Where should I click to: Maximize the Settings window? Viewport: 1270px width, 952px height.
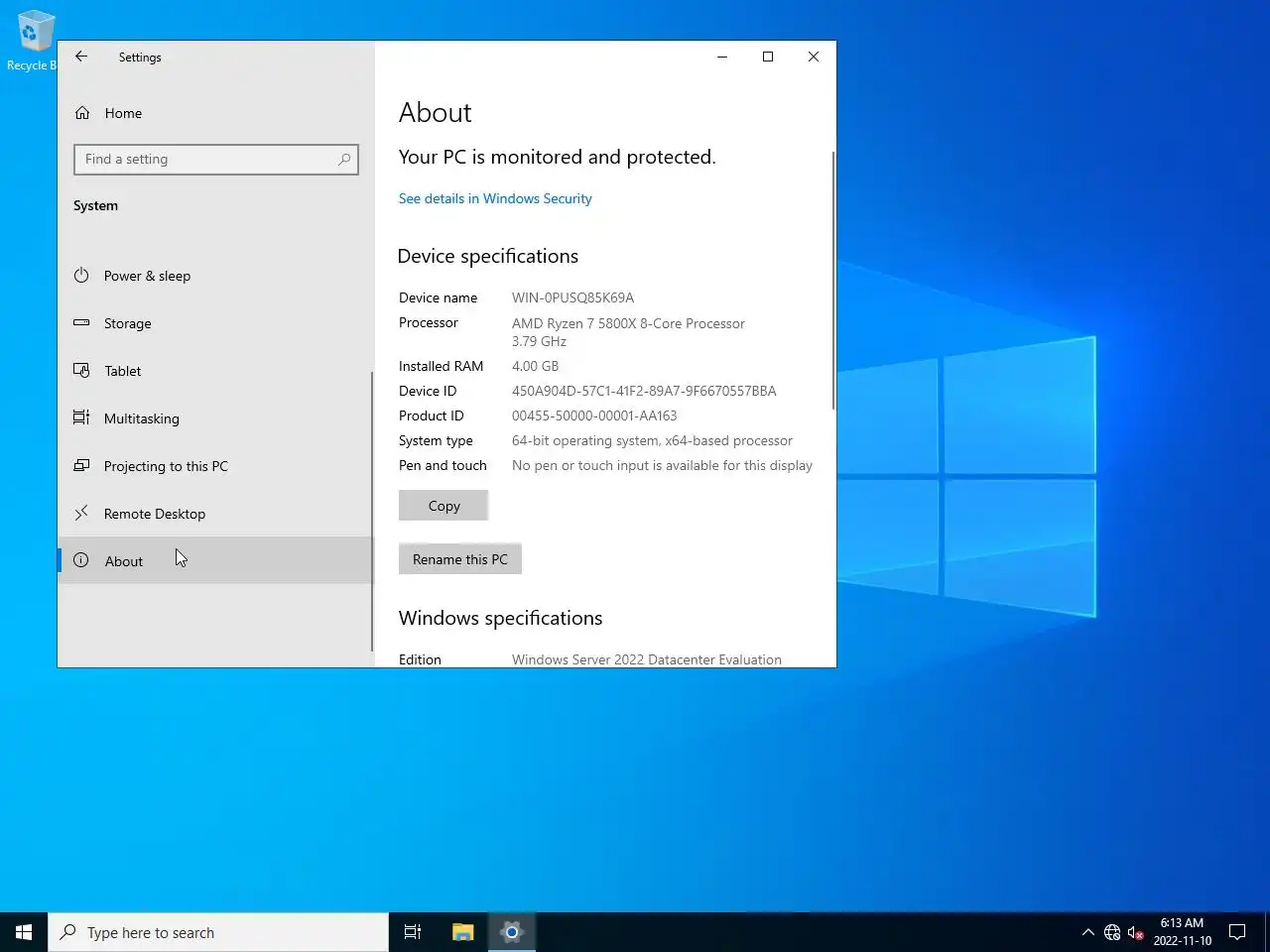pyautogui.click(x=768, y=57)
